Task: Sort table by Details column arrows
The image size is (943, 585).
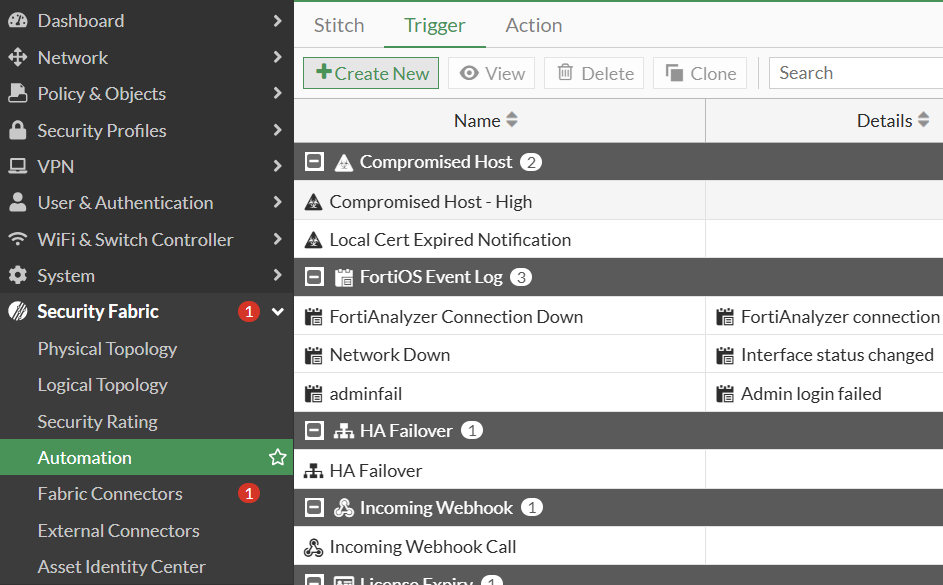Action: [924, 120]
